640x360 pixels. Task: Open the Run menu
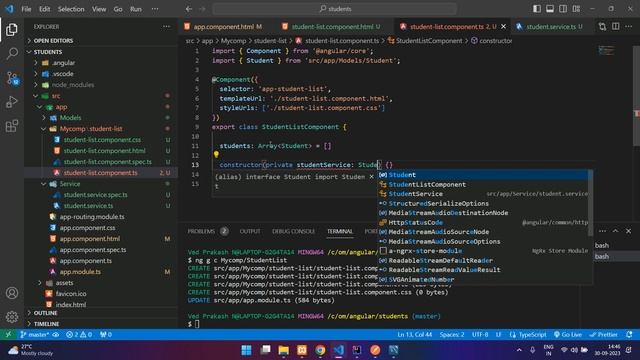[x=136, y=9]
